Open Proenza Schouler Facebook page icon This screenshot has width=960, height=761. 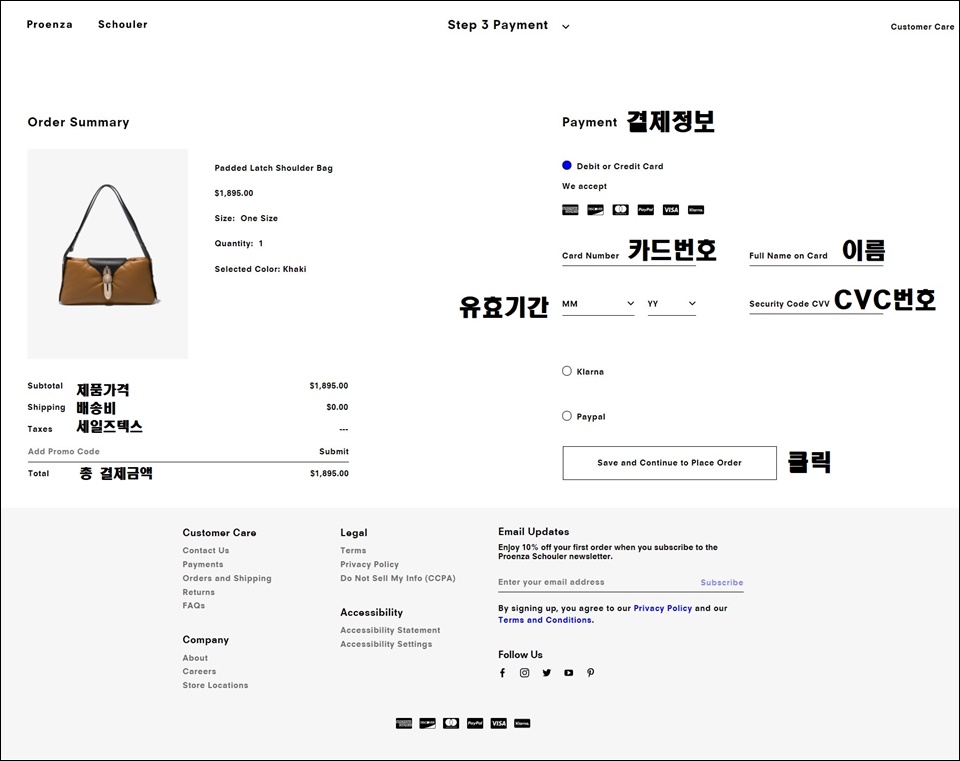coord(502,673)
